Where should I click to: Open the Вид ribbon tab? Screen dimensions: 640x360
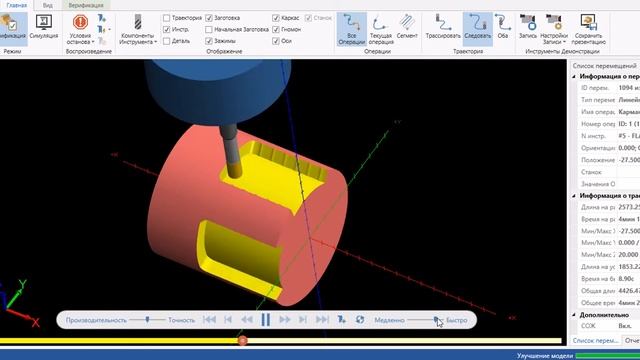(48, 5)
